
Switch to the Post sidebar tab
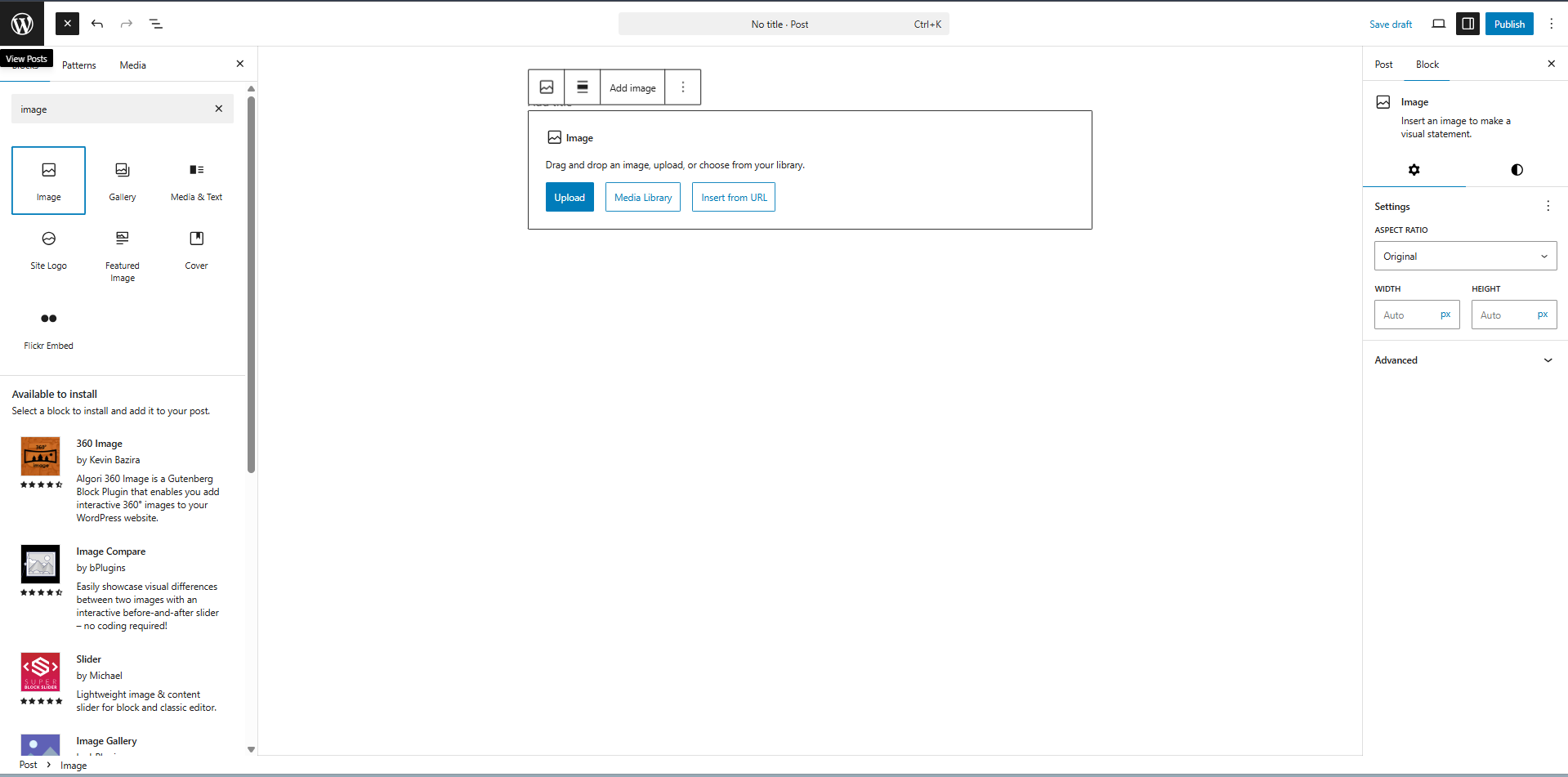(1383, 65)
